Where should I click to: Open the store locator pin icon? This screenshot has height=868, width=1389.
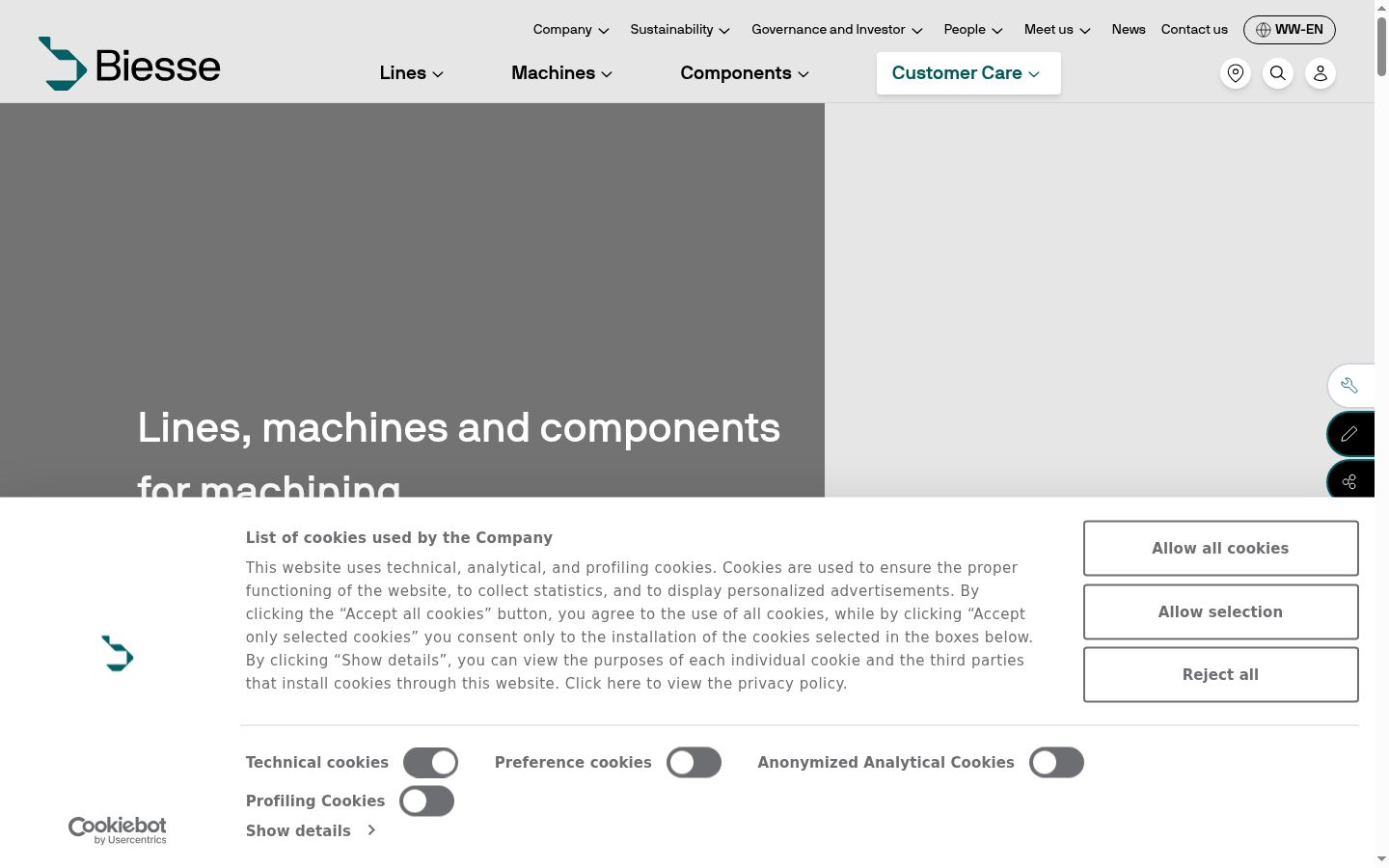point(1236,73)
